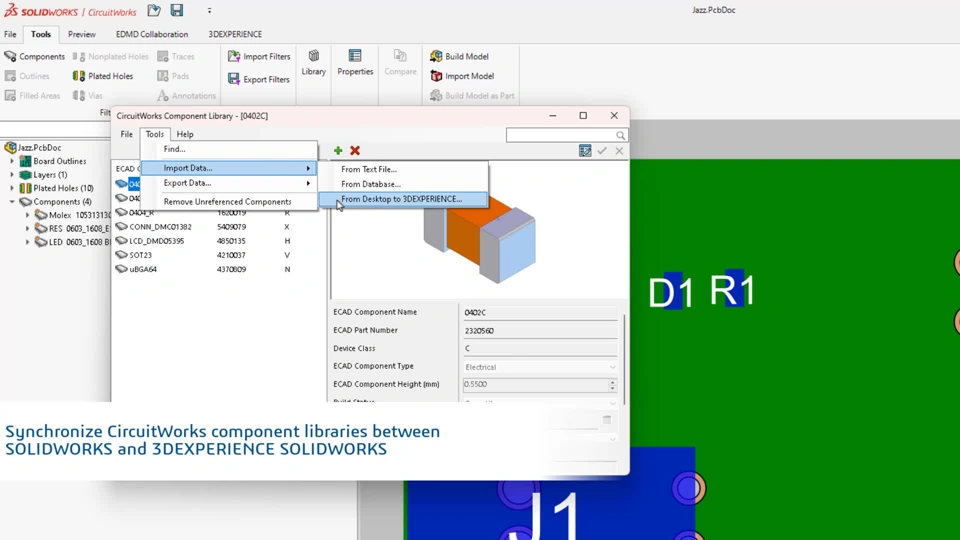960x540 pixels.
Task: Click the Annotations filter
Action: coord(187,96)
